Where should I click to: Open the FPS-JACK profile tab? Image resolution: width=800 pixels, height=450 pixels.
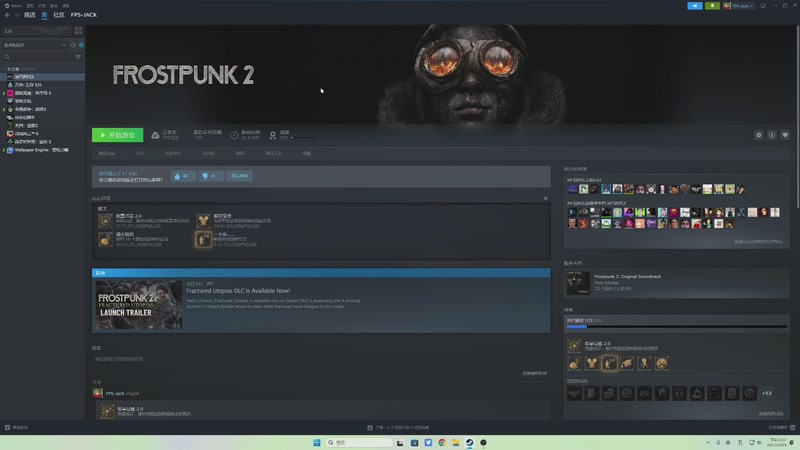(x=84, y=15)
